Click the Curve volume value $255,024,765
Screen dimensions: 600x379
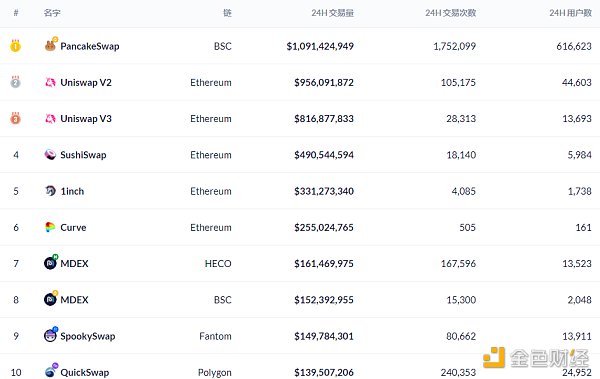324,227
